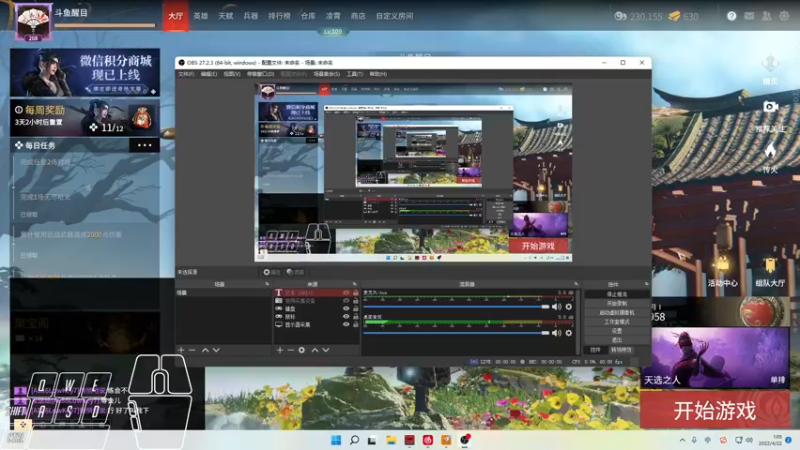This screenshot has height=450, width=800.
Task: Pop out the OBS controls dock
Action: coord(646,284)
